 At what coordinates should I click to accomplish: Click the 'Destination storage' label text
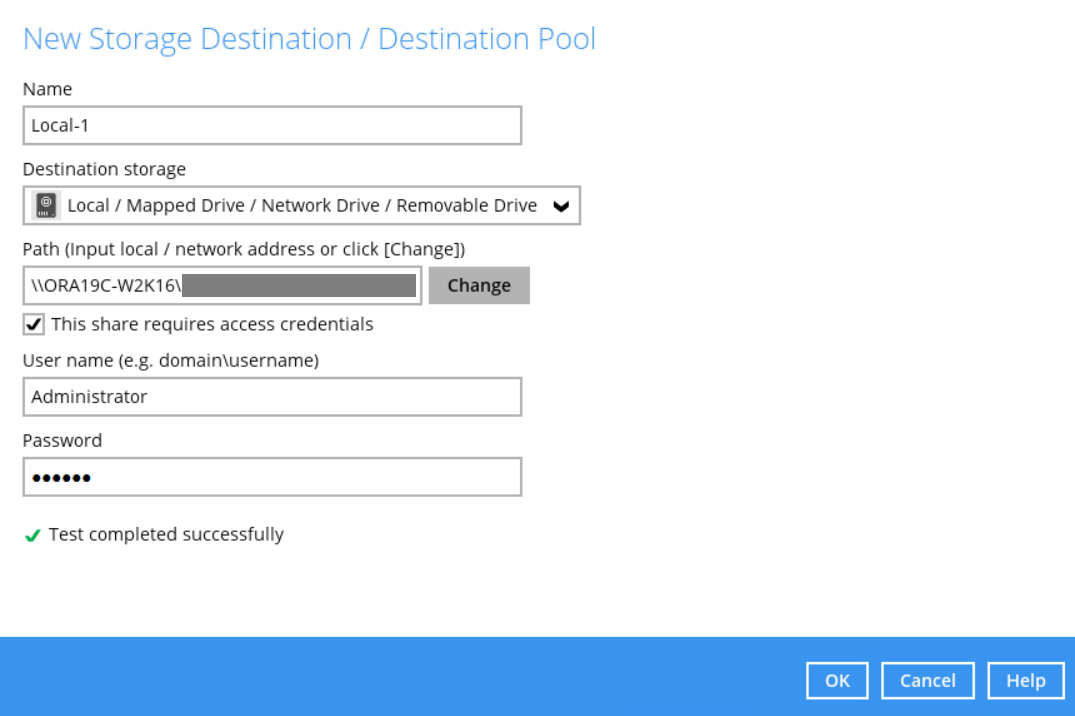pos(104,169)
